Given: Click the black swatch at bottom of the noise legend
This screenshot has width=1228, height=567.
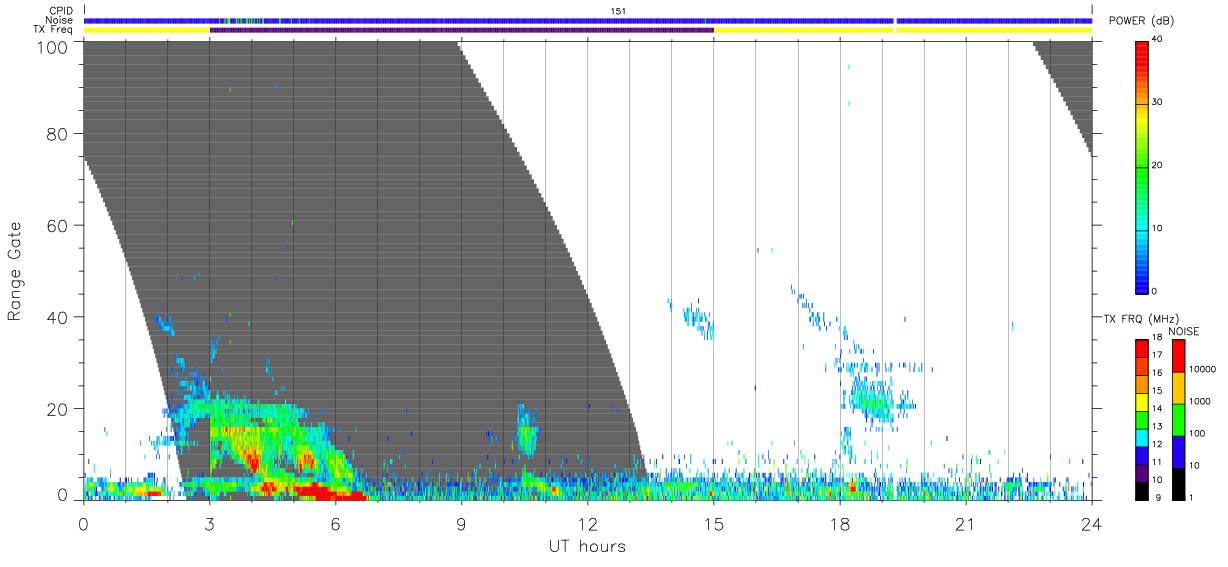Looking at the screenshot, I should point(1179,484).
